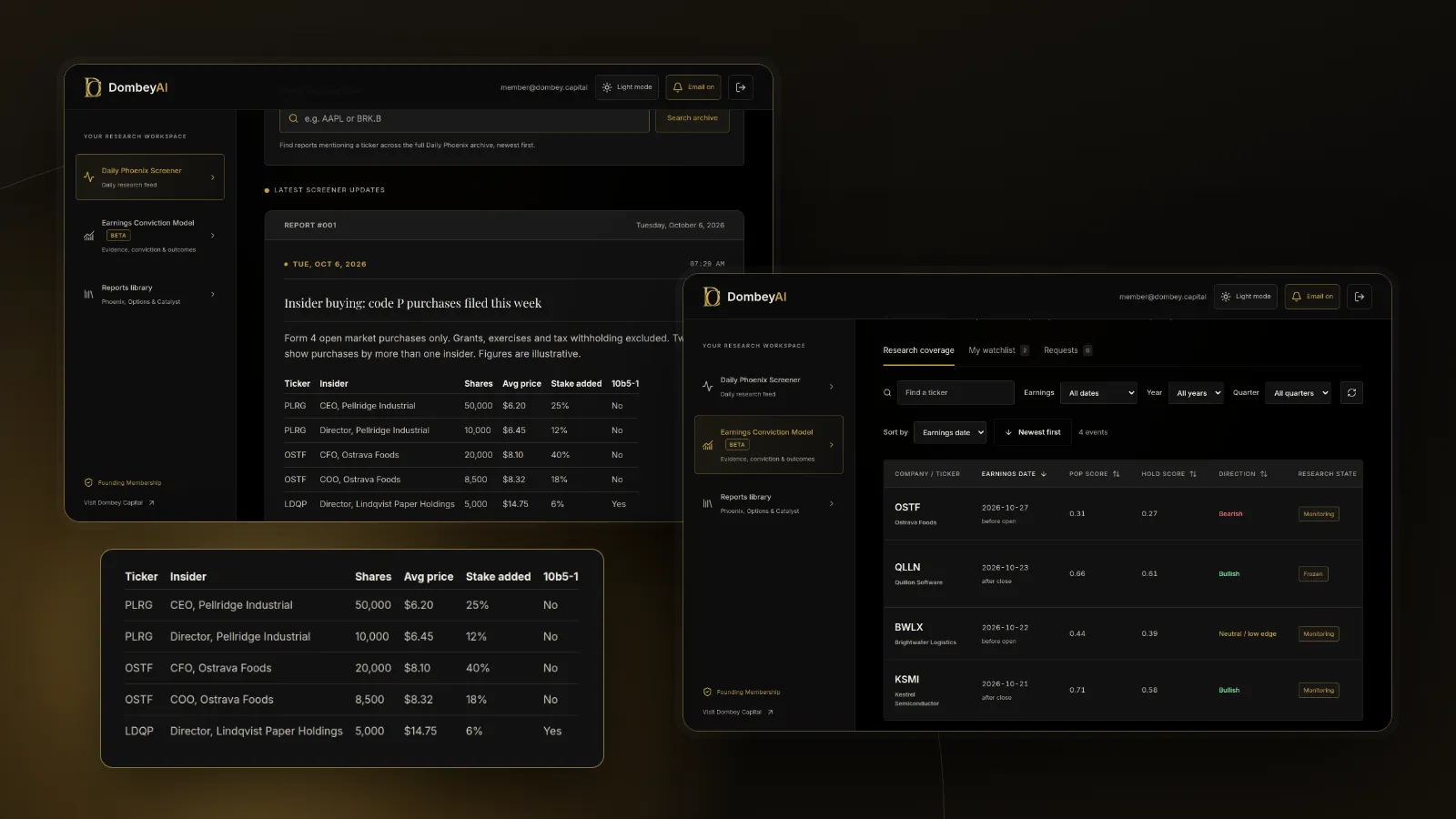Click the Founding Membership shield icon in the right window
This screenshot has width=1456, height=819.
707,692
